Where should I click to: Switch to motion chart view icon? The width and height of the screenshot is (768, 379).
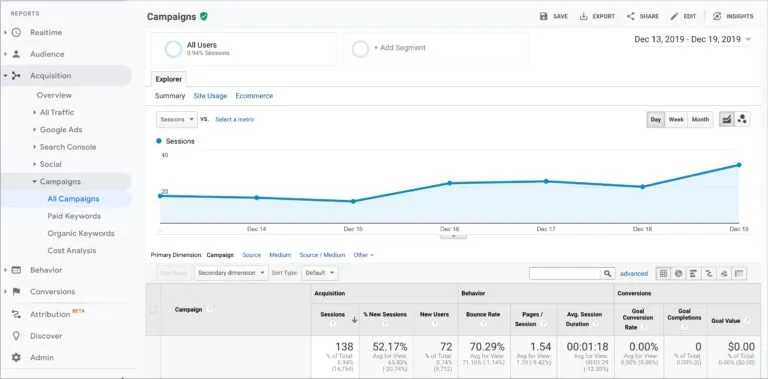[742, 119]
